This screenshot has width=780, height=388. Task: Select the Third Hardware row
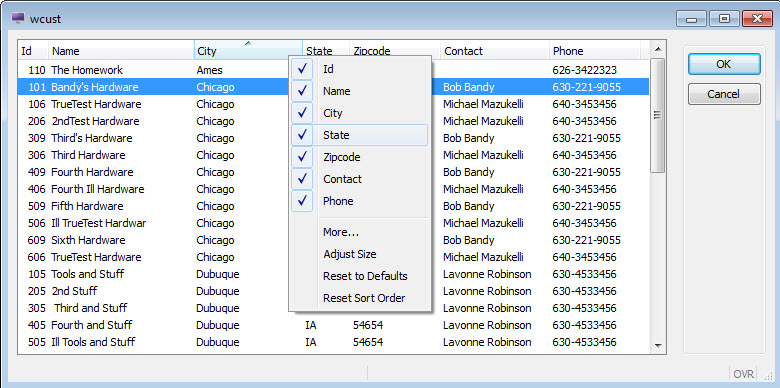333,155
